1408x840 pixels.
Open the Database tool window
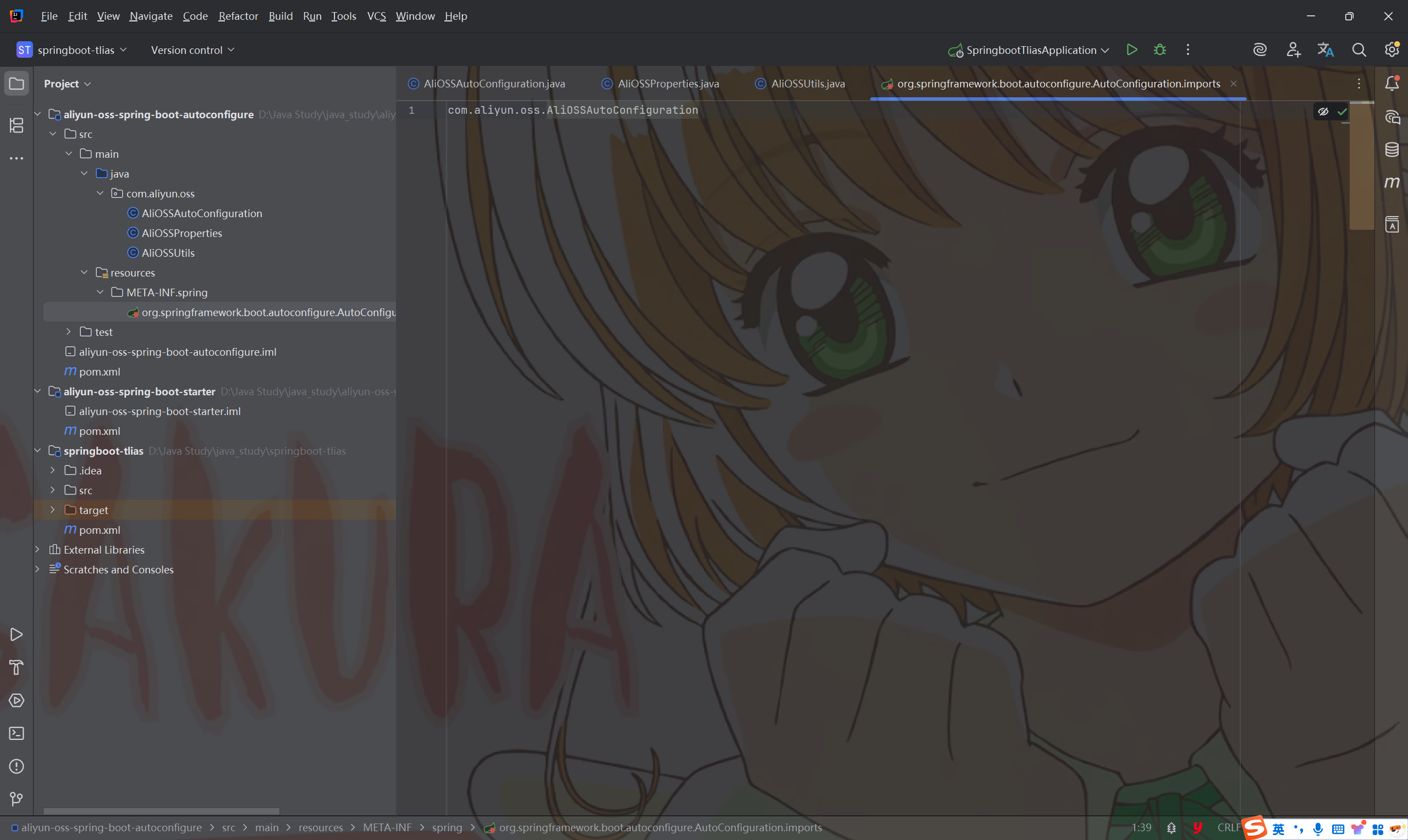click(x=1391, y=150)
